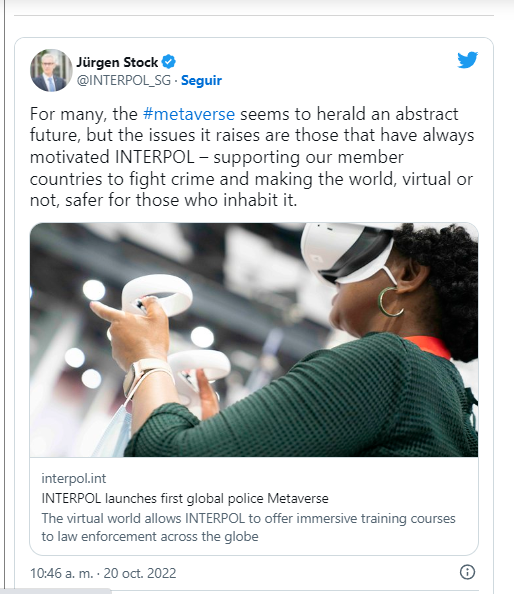Click Seguir to follow the account
Image resolution: width=514 pixels, height=594 pixels.
pyautogui.click(x=202, y=80)
